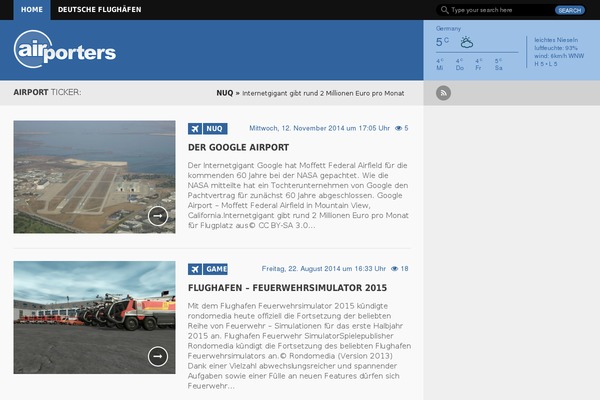Click the eye views icon showing 18

point(395,269)
